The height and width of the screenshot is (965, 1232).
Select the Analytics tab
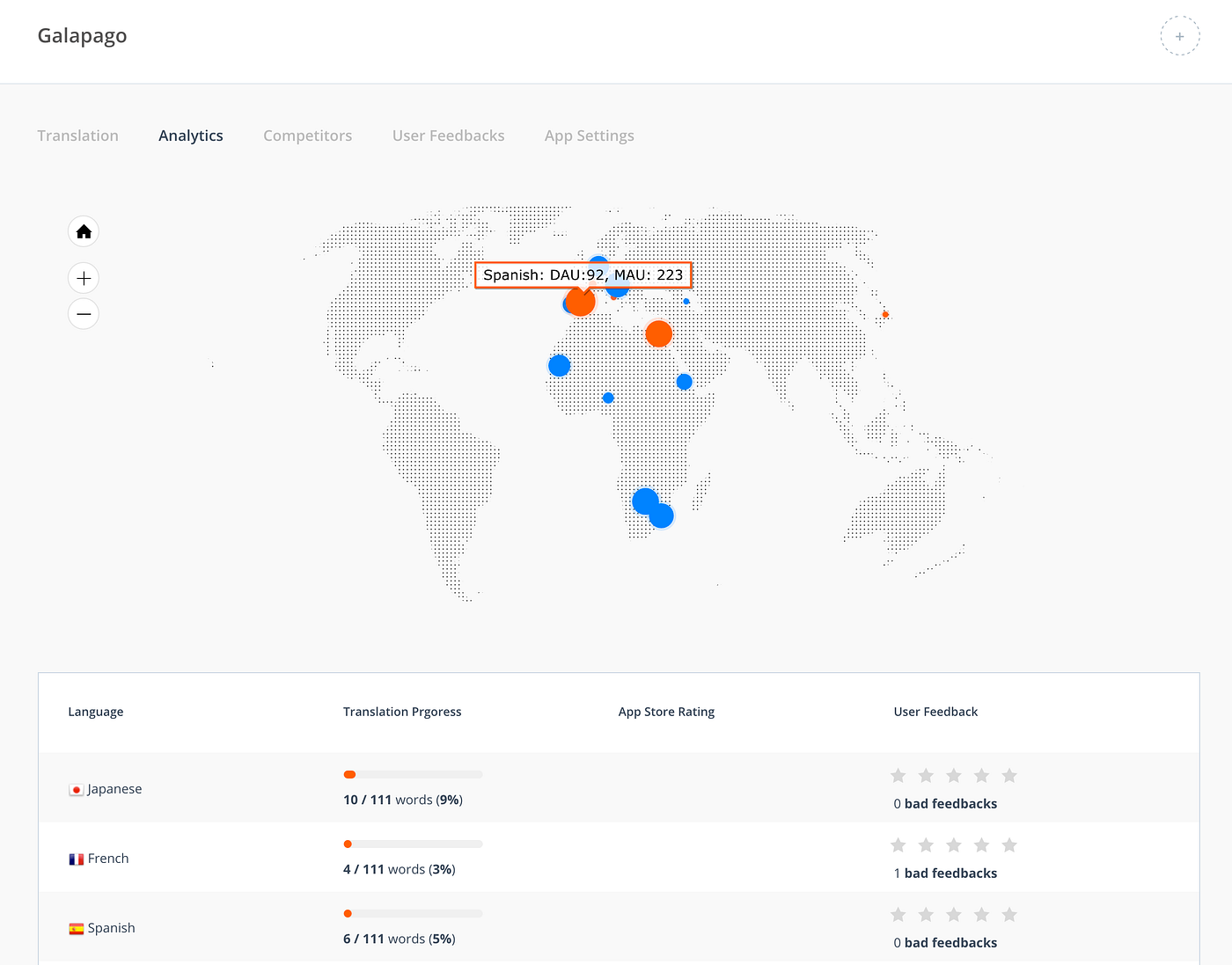(191, 135)
